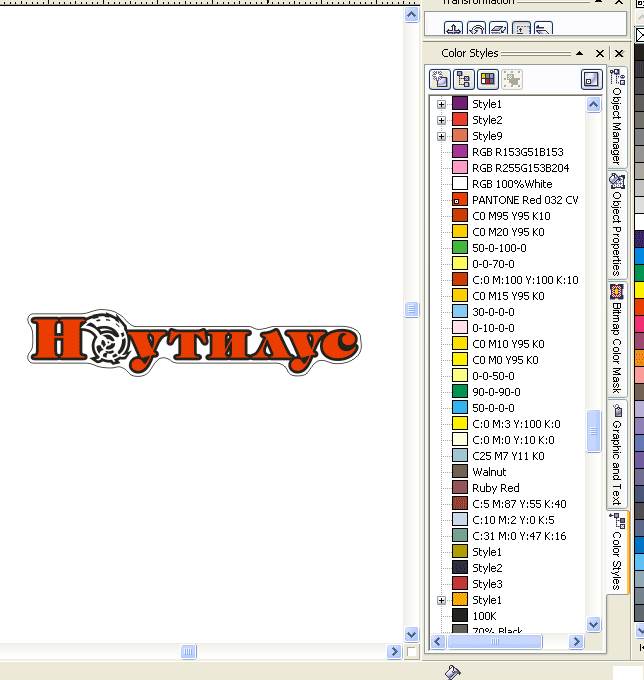644x680 pixels.
Task: Collapse the Color Styles docker with arrow
Action: pyautogui.click(x=580, y=53)
